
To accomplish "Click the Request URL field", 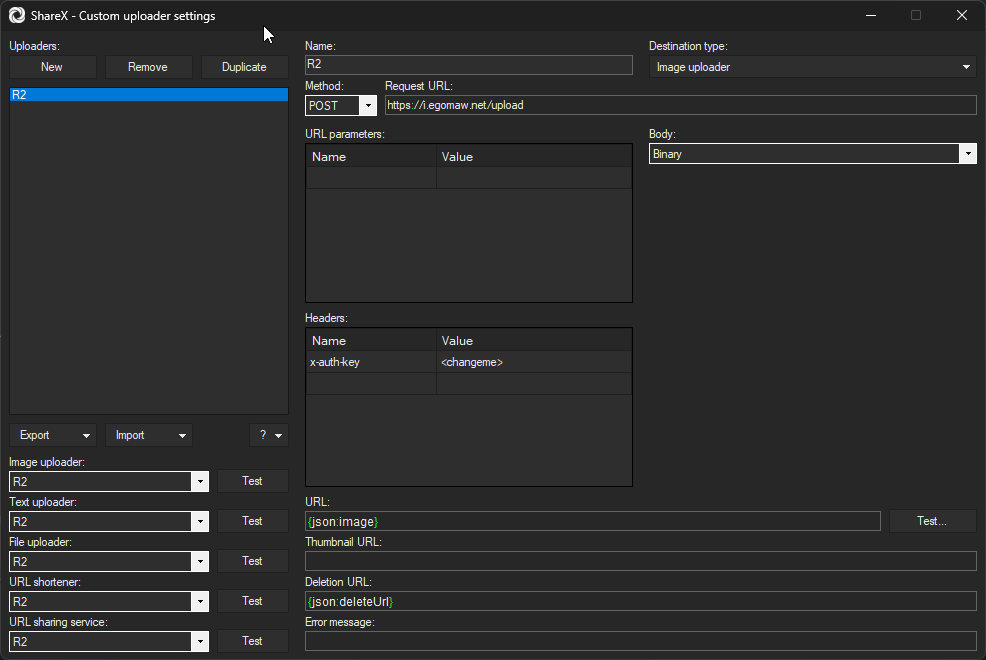I will tap(680, 105).
